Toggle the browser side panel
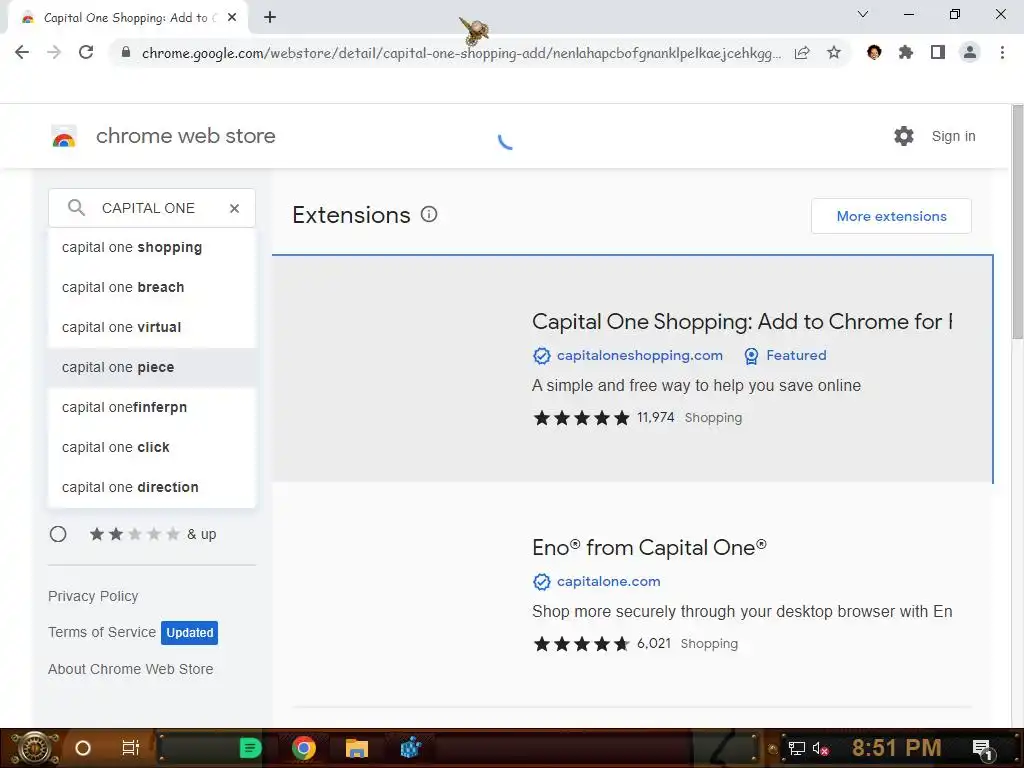The image size is (1024, 768). coord(938,52)
